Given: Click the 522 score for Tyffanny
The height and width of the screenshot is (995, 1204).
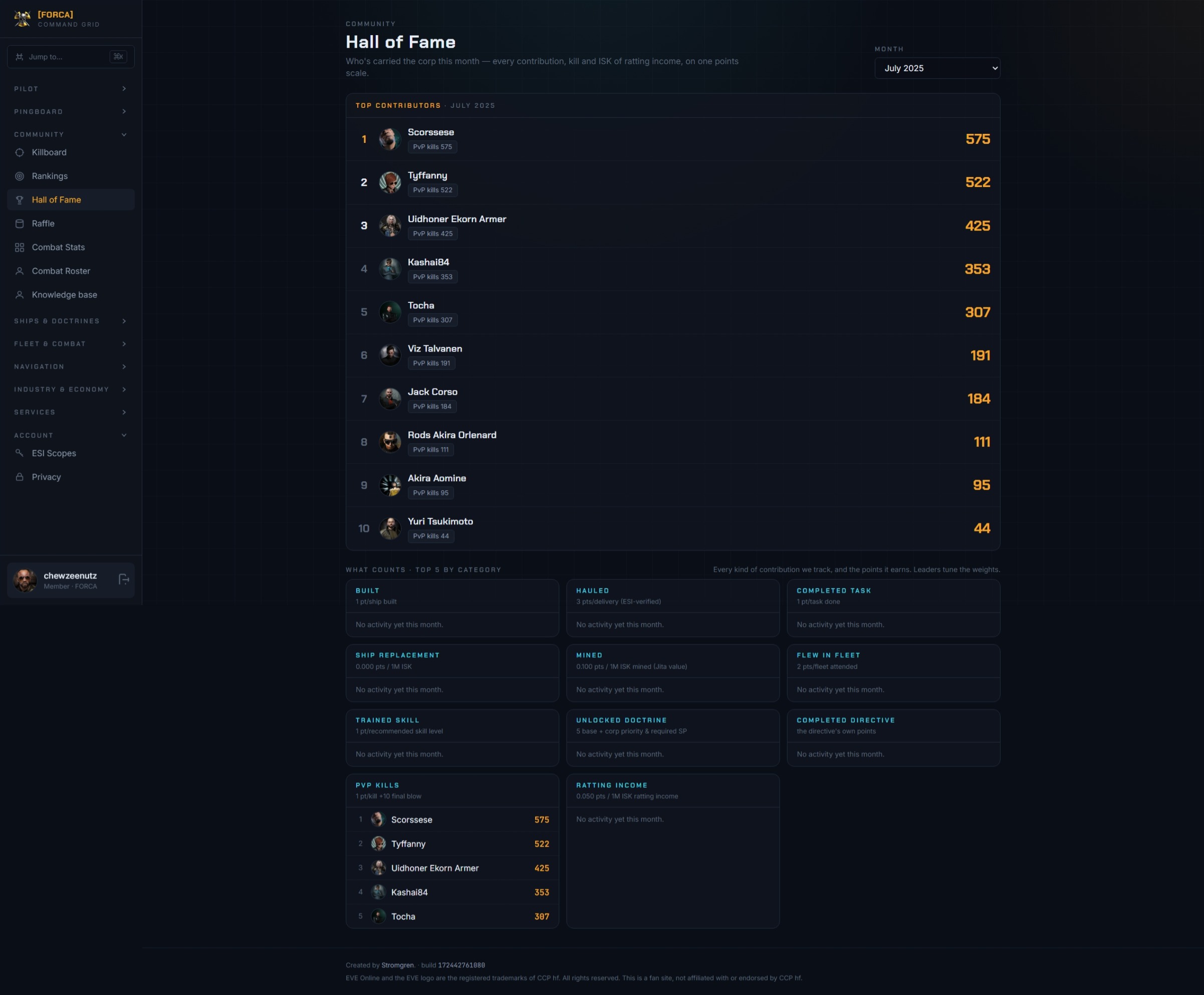Looking at the screenshot, I should (978, 182).
